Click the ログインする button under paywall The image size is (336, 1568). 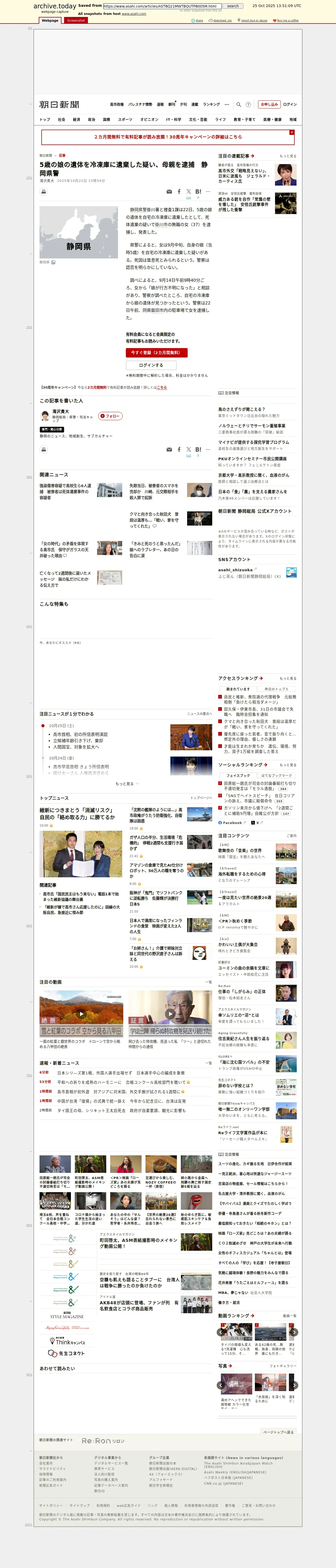151,365
